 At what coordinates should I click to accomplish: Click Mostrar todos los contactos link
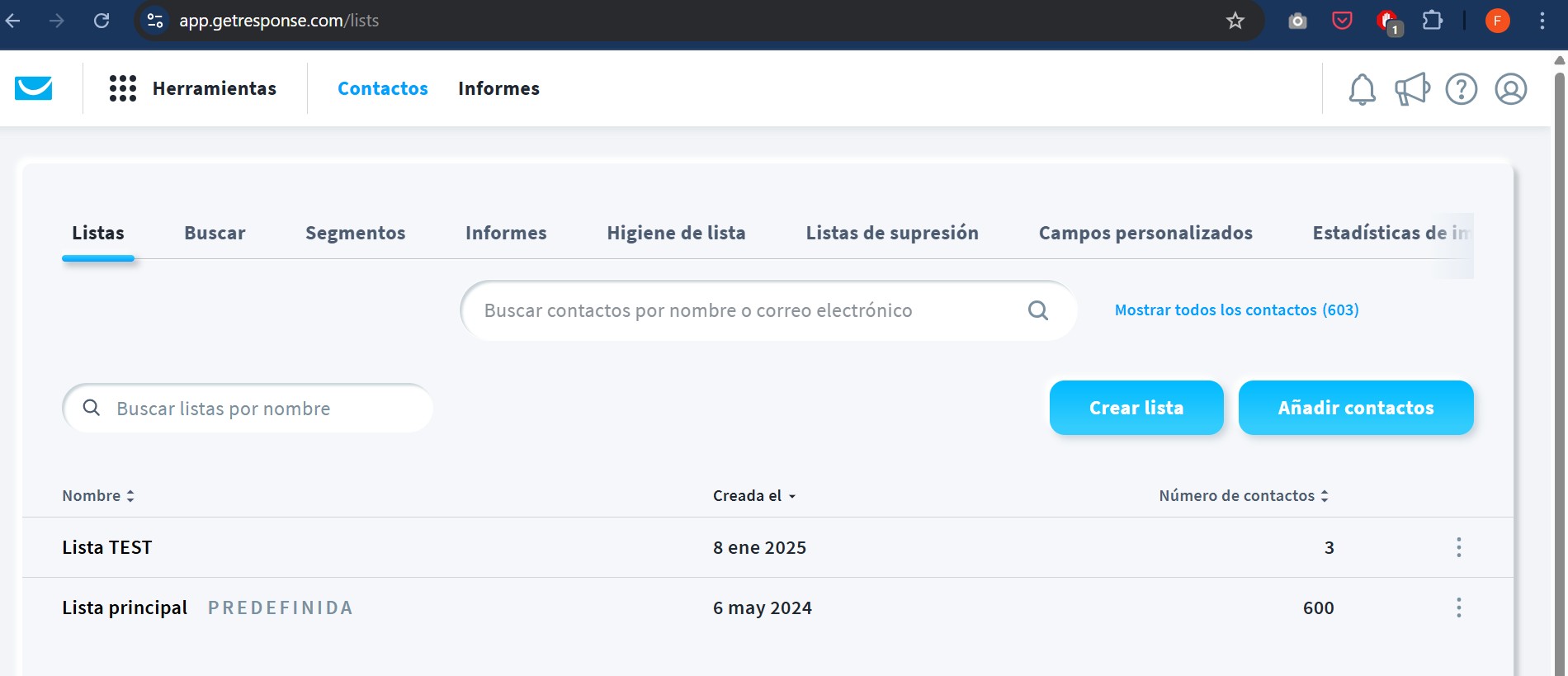[x=1236, y=310]
